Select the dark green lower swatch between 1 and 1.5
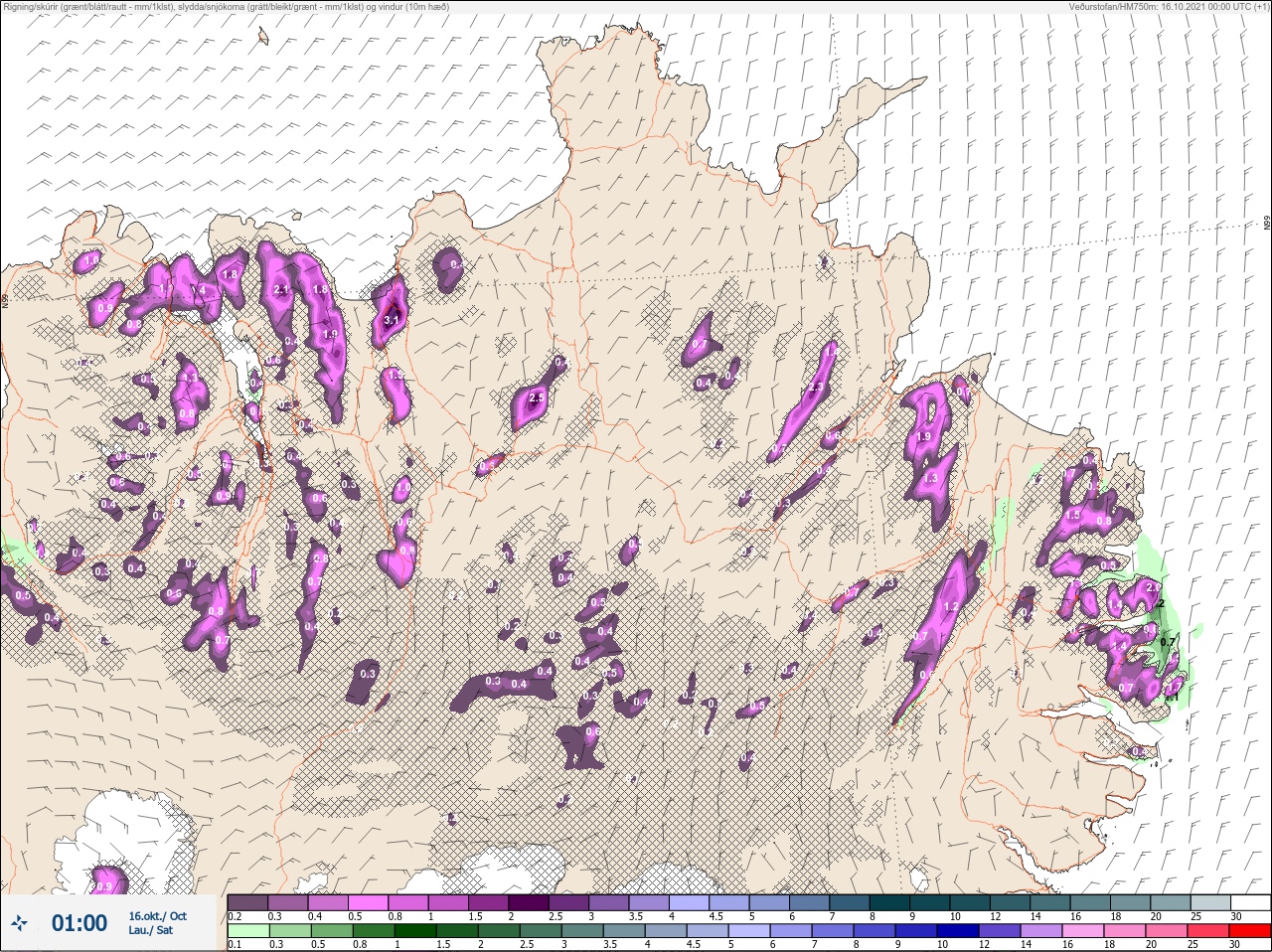 click(x=414, y=931)
